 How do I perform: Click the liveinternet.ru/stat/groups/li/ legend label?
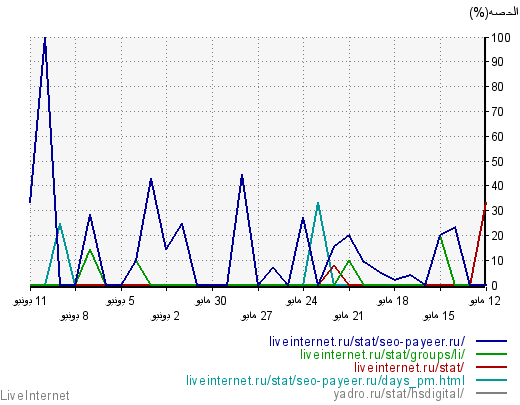pyautogui.click(x=382, y=355)
